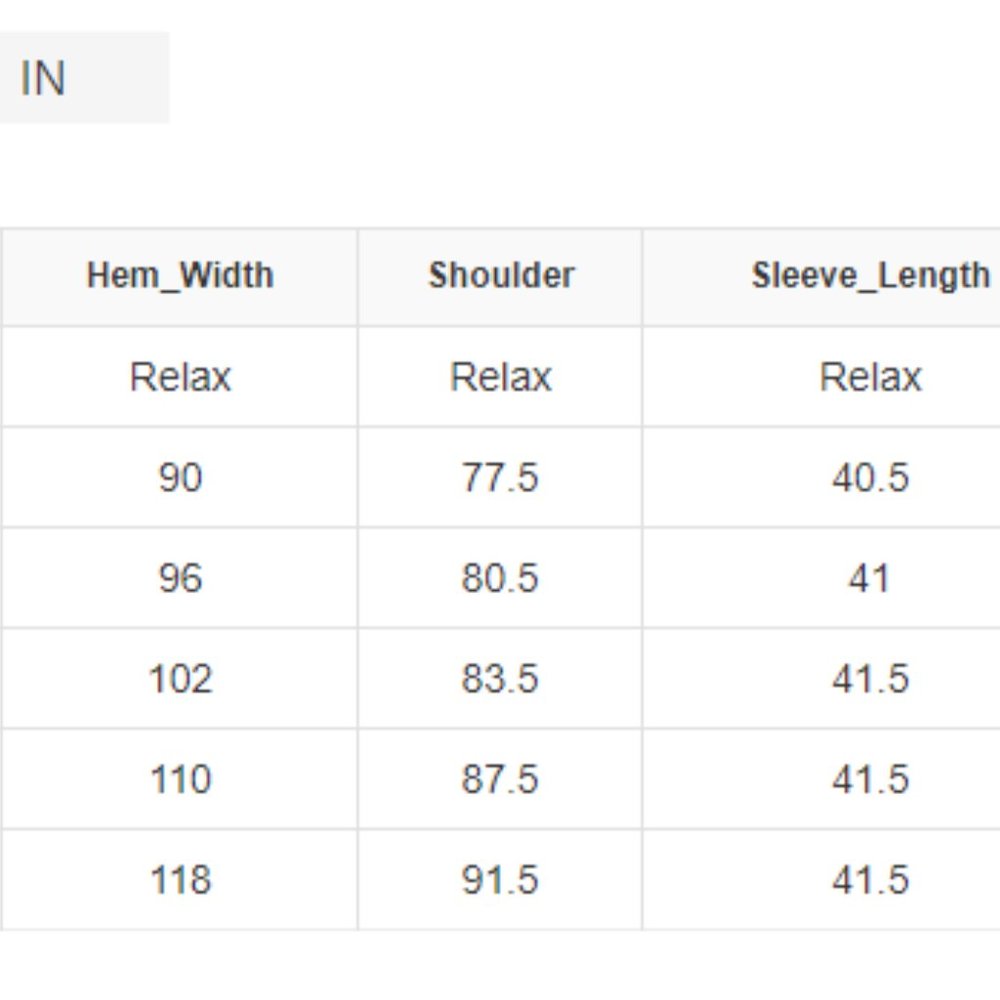Click sleeve length in the 118 row

(x=871, y=879)
